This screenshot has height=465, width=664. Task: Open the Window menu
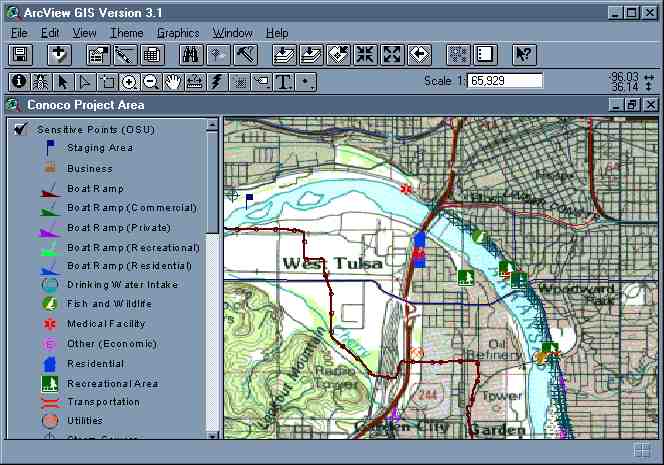[x=232, y=33]
